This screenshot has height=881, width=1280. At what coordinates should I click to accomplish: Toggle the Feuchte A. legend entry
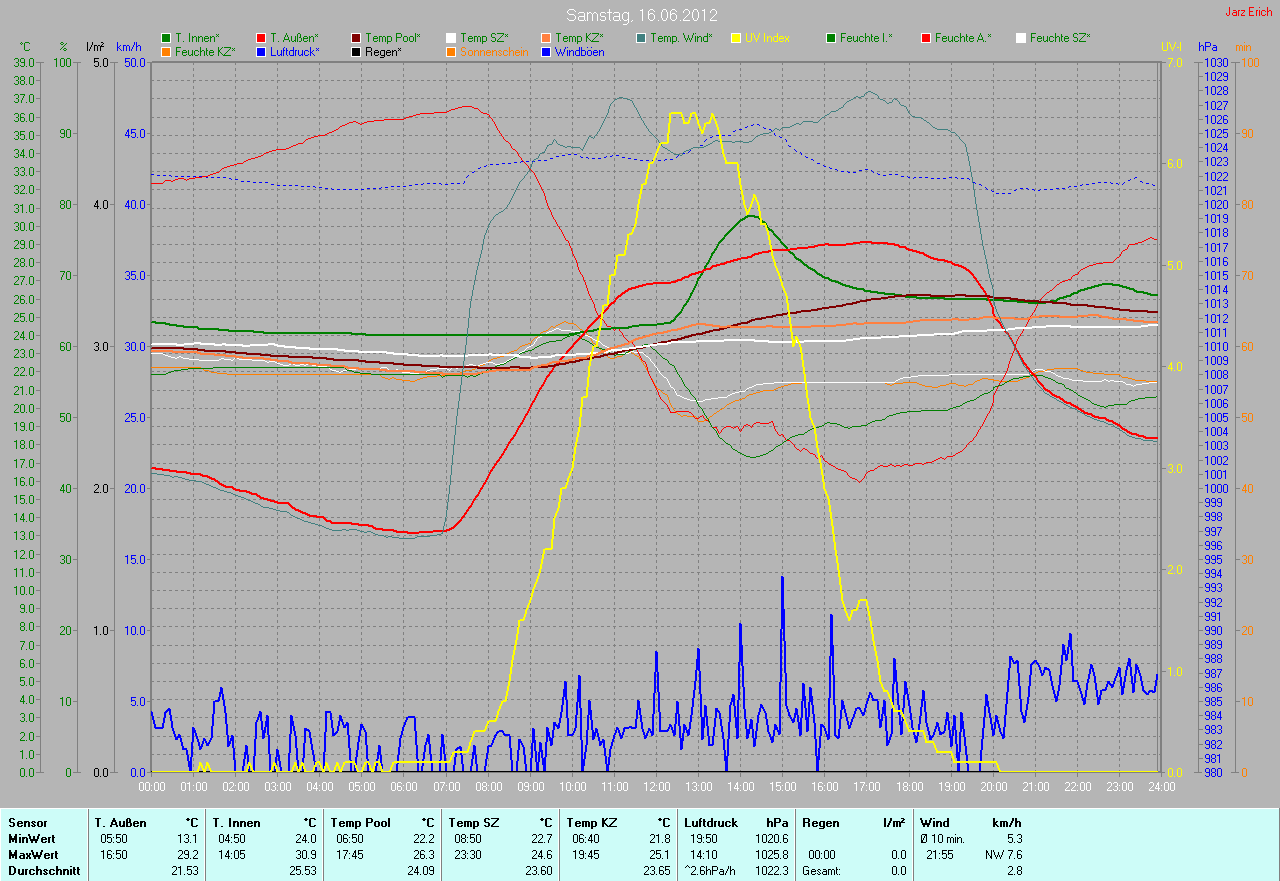click(x=963, y=38)
